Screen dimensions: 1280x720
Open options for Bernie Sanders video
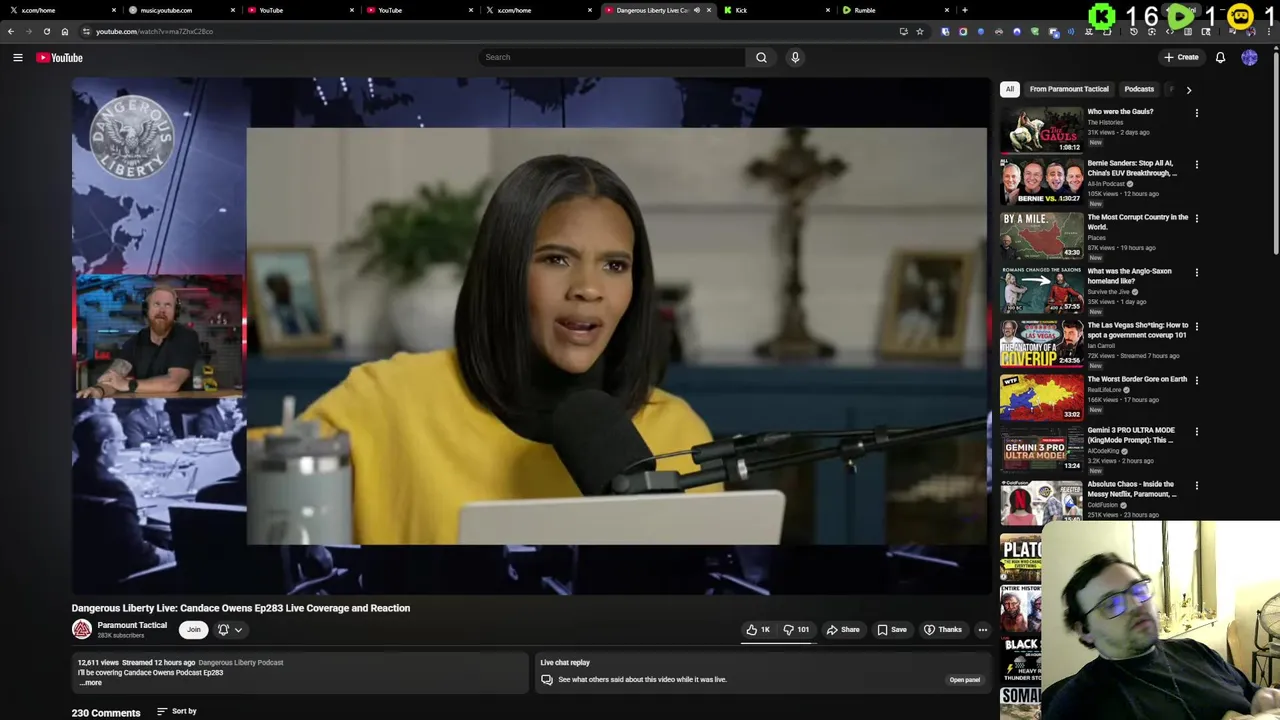coord(1196,164)
